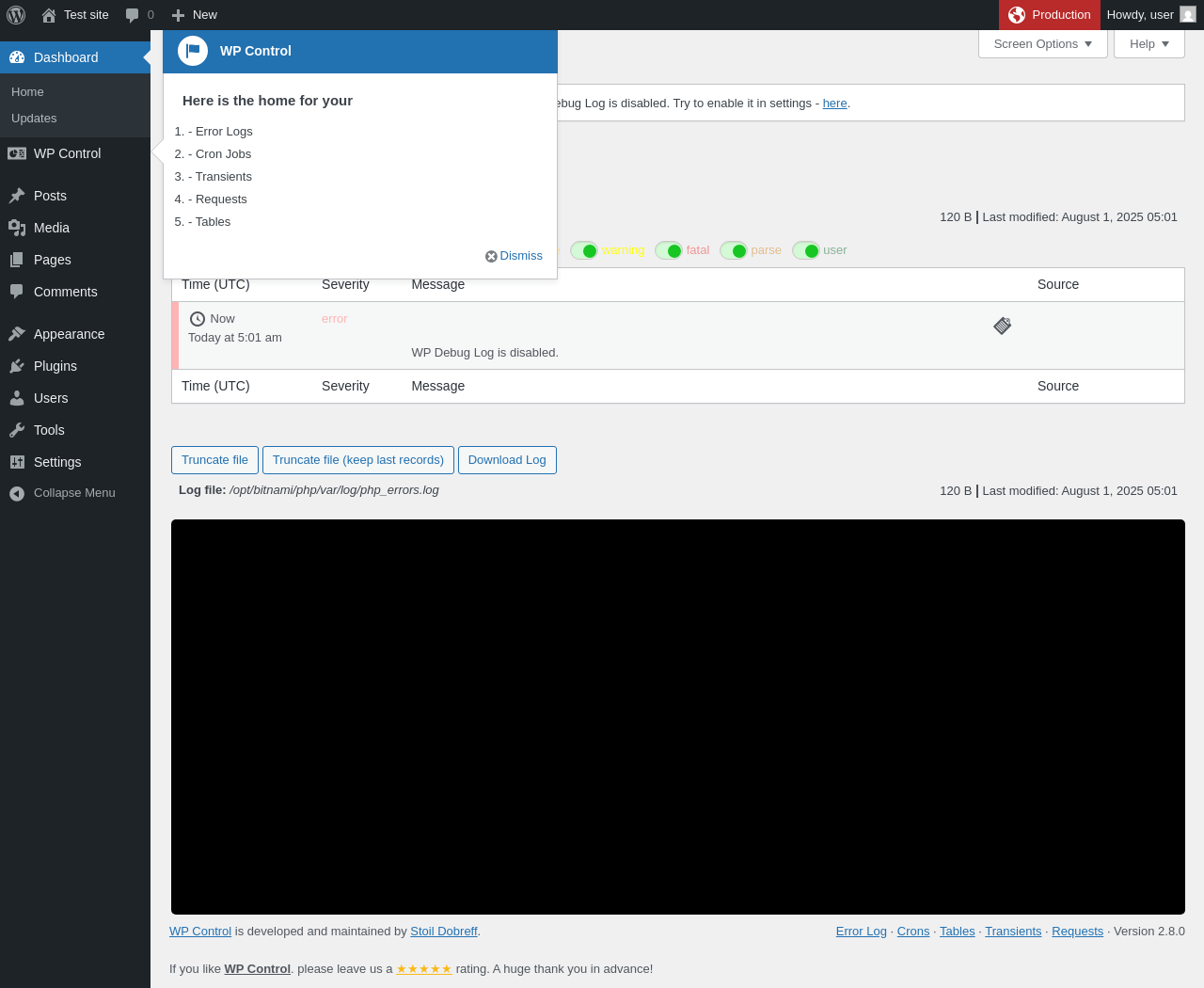
Task: Open the Requests footer link
Action: click(1078, 932)
